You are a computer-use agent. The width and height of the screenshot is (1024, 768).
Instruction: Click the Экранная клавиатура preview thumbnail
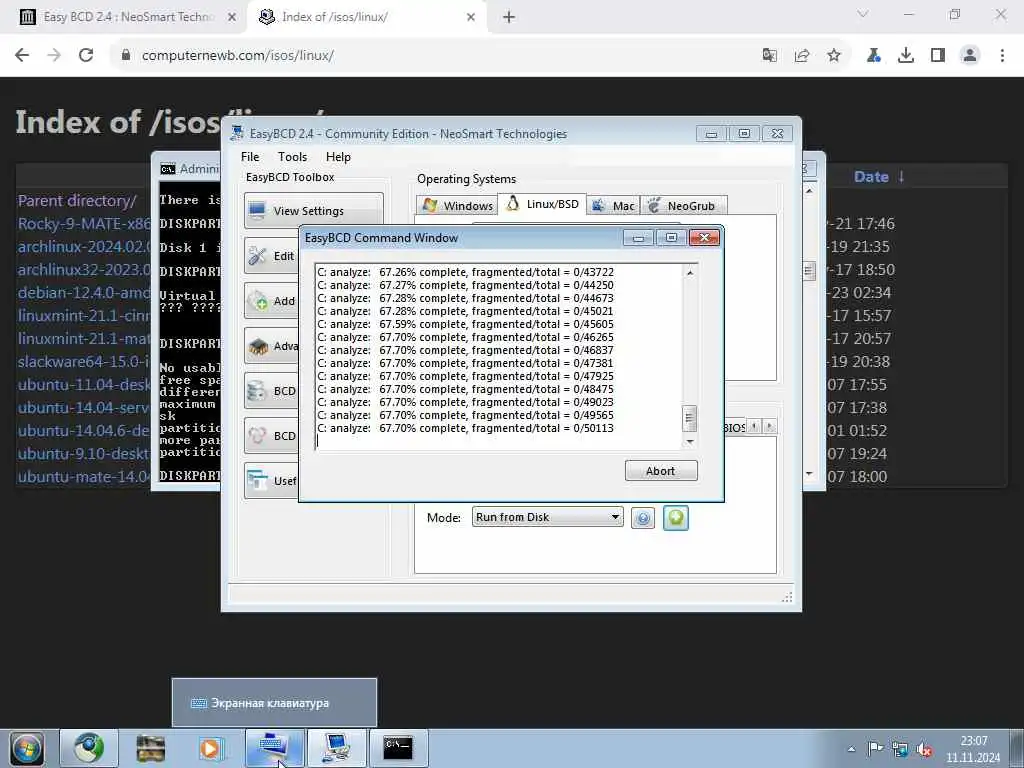click(x=274, y=703)
